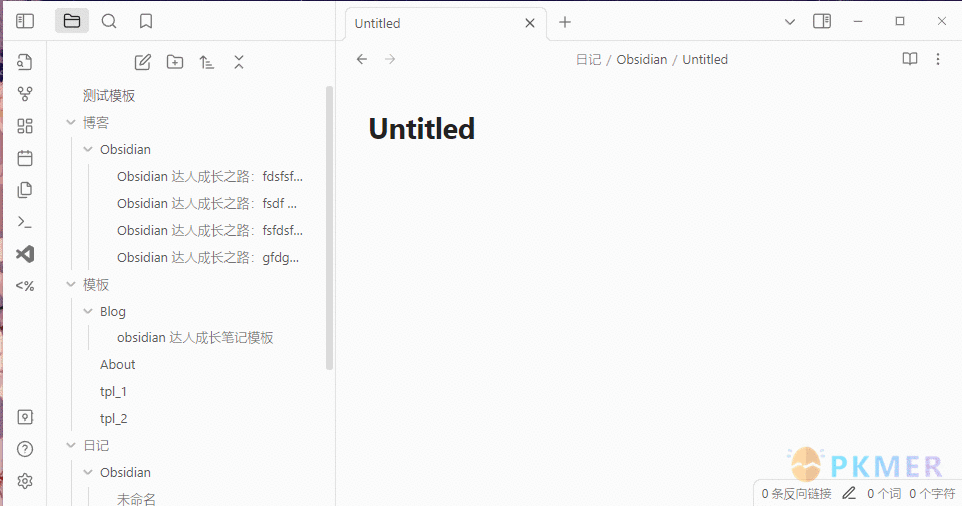Click Untitled in the breadcrumb path
962x506 pixels.
pyautogui.click(x=705, y=59)
